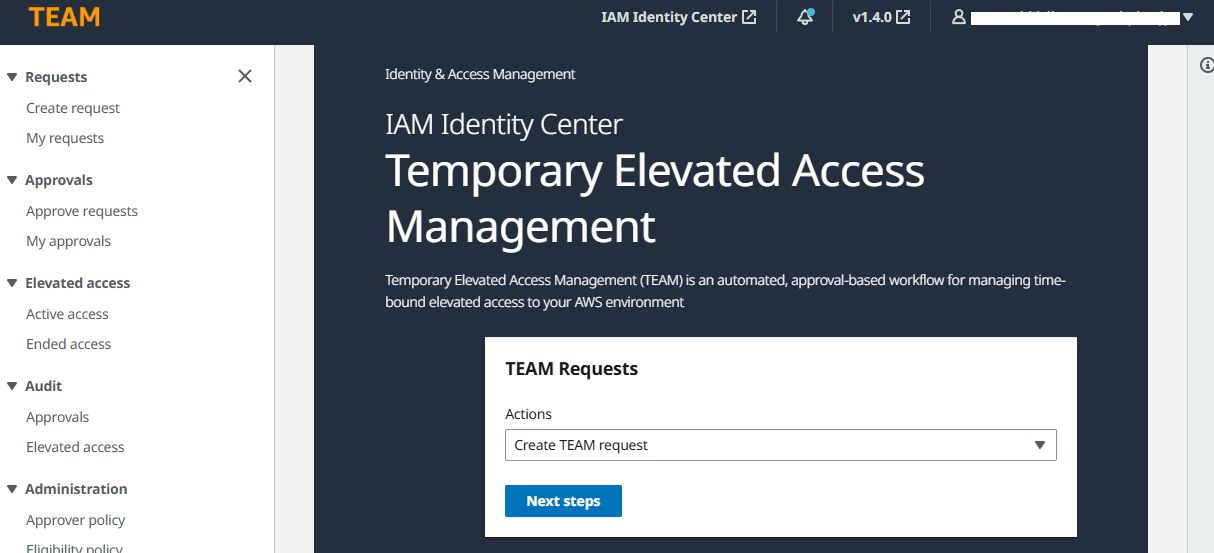Collapse the Administration section
Image resolution: width=1214 pixels, height=553 pixels.
[12, 489]
